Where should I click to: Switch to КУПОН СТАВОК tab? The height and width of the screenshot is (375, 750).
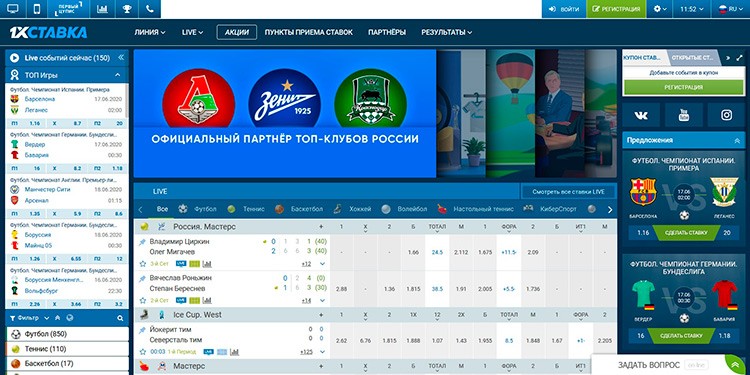click(642, 57)
